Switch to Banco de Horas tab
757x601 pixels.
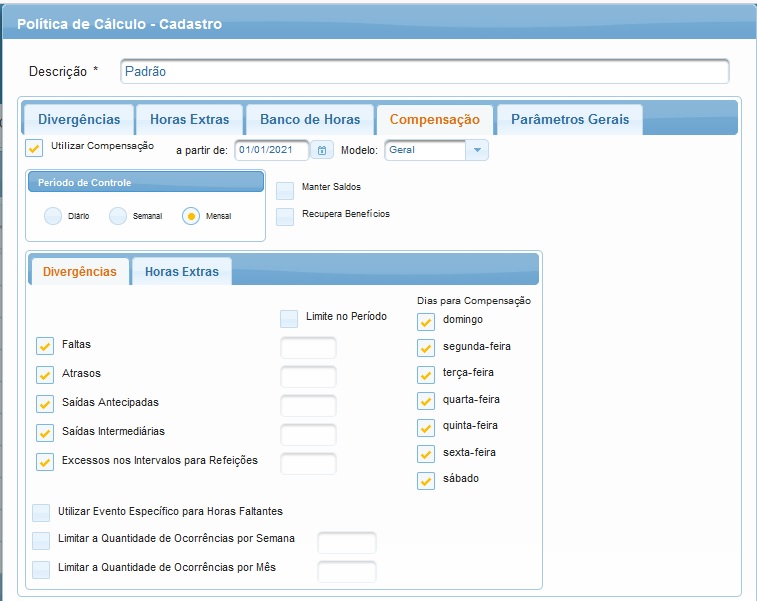click(310, 119)
